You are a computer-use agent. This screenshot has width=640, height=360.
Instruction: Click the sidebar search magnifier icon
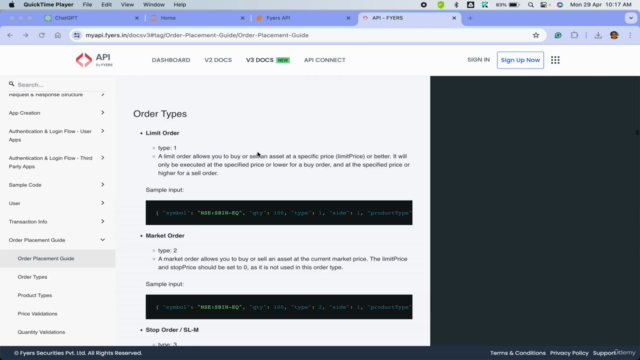(11, 84)
